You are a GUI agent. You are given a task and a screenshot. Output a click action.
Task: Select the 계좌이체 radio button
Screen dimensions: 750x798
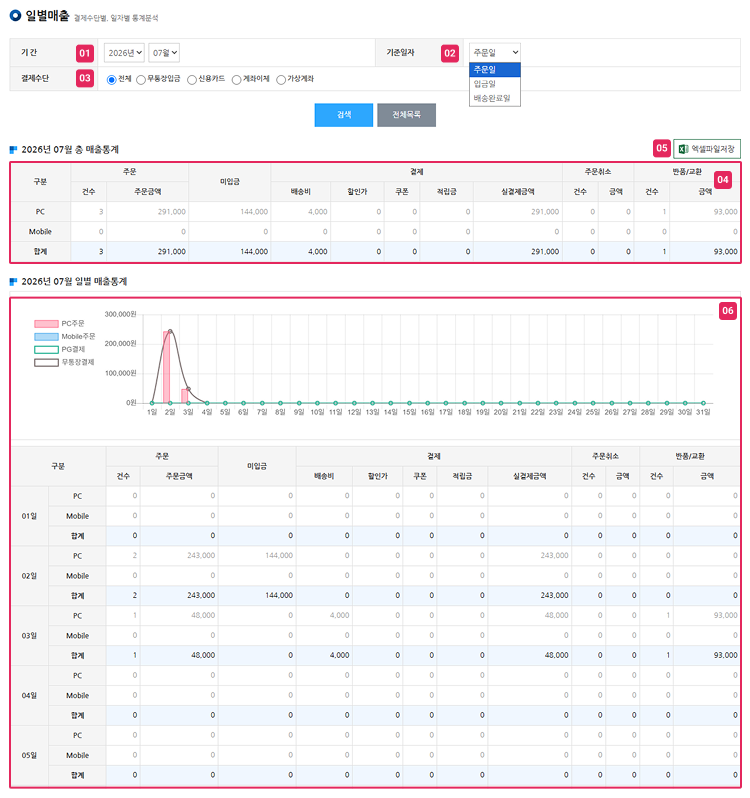(236, 80)
